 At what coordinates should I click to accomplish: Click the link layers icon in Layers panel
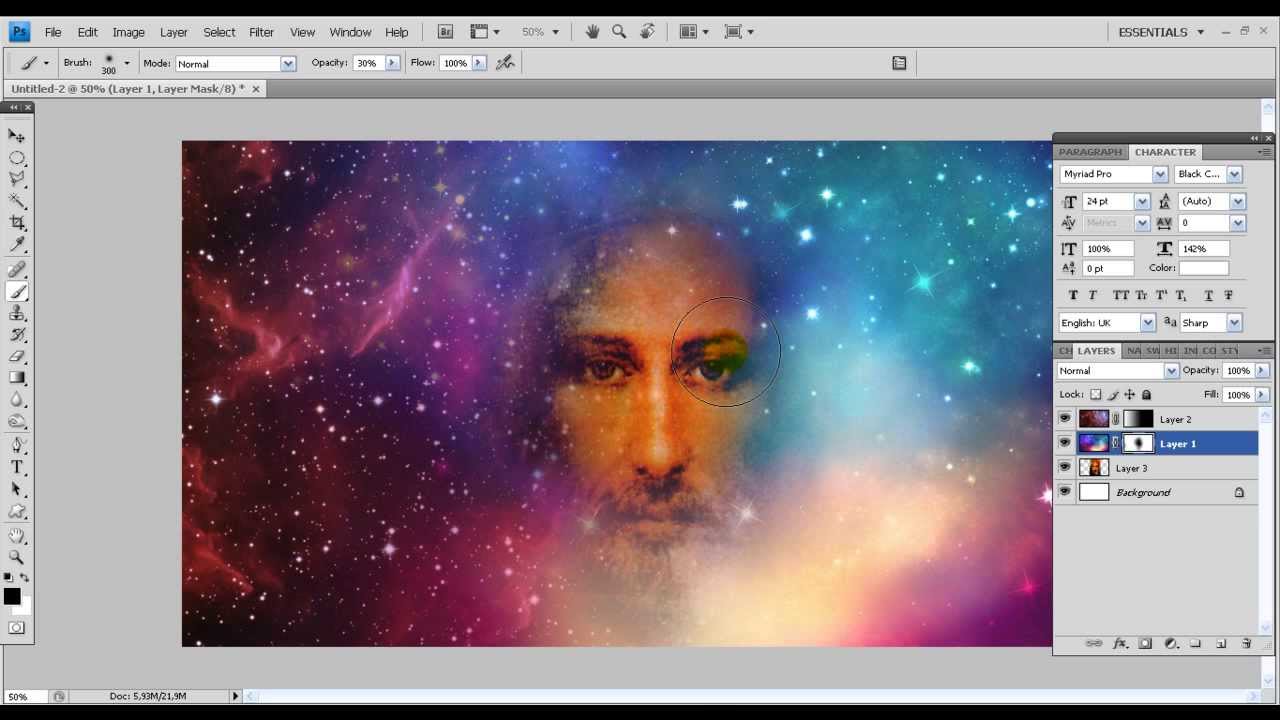tap(1094, 644)
